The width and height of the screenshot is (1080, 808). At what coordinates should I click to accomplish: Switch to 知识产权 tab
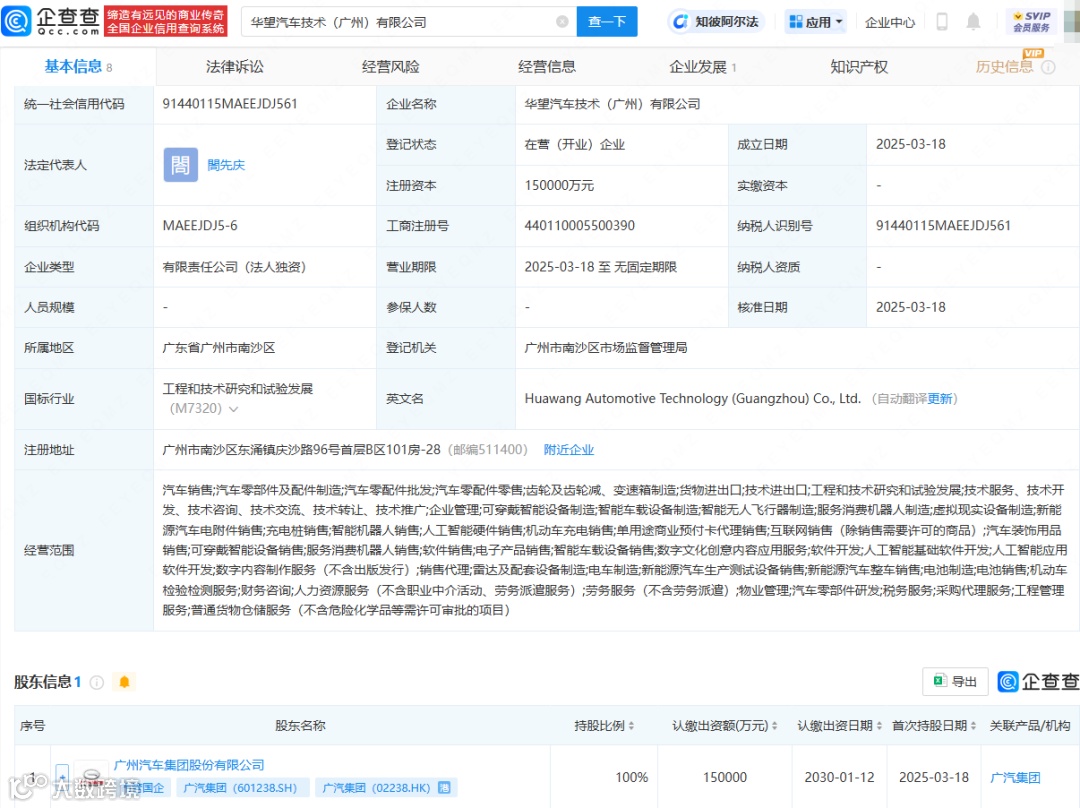[859, 67]
